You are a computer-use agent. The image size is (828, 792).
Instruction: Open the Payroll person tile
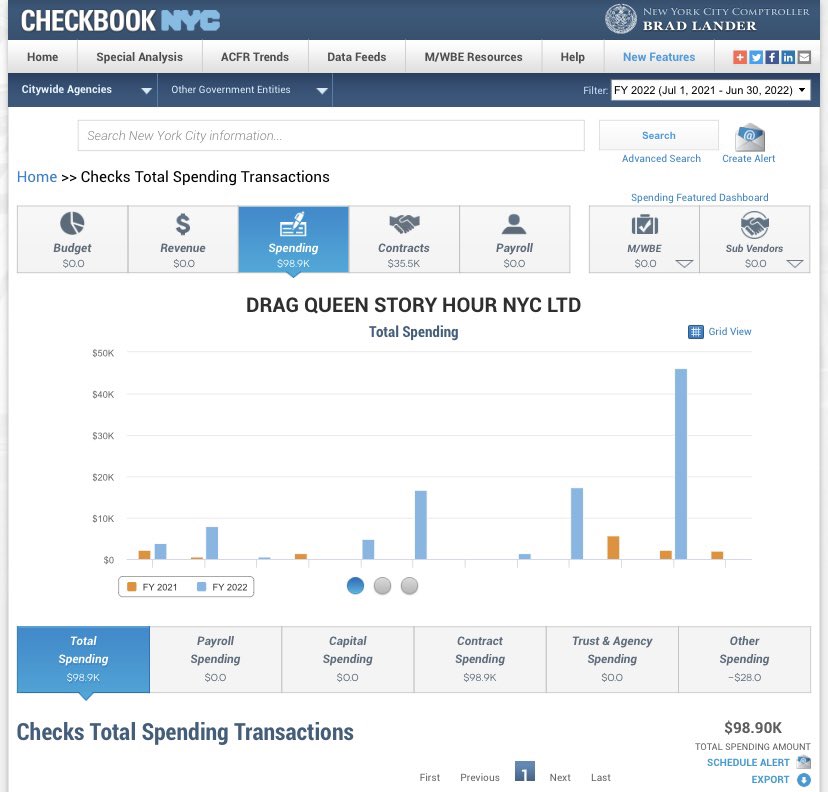pos(514,239)
